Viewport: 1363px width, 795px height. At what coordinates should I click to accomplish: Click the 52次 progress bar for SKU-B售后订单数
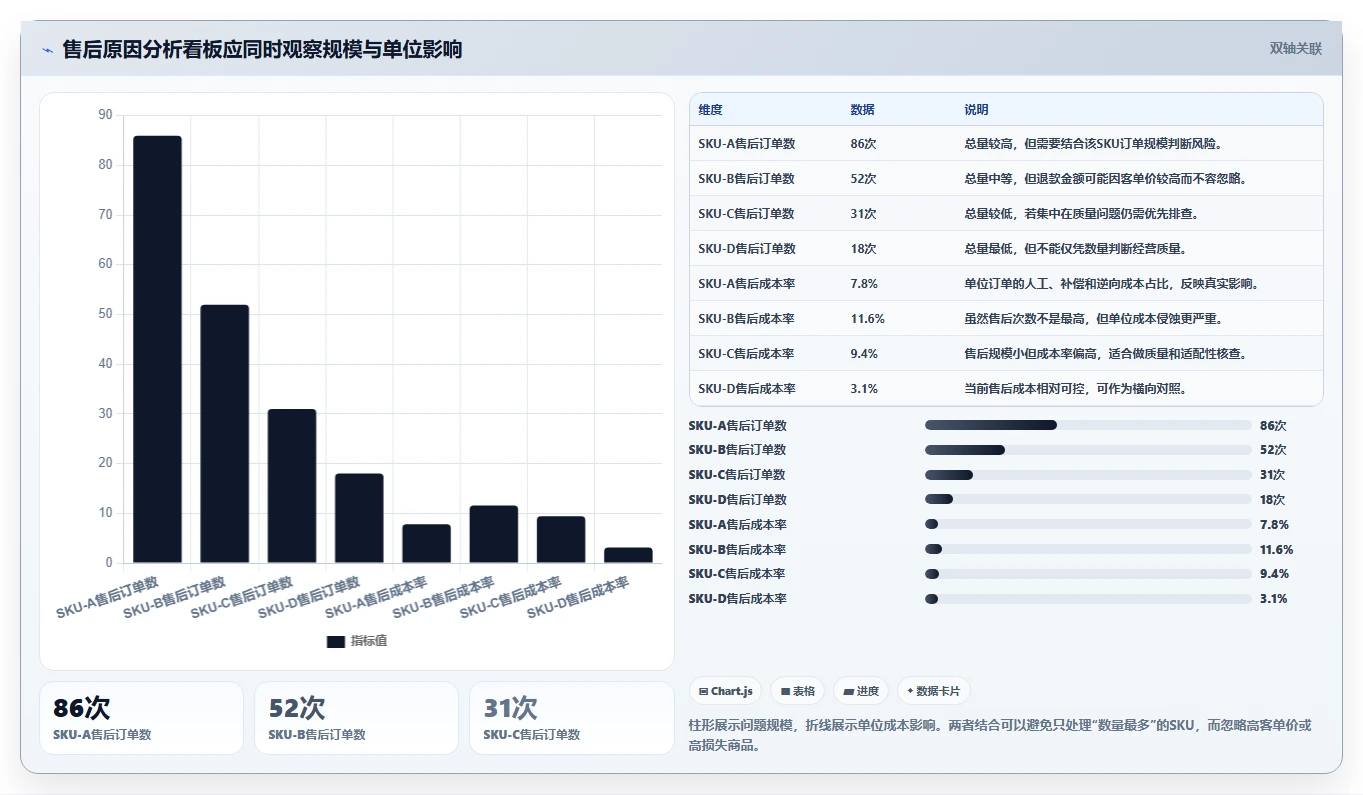[1088, 450]
